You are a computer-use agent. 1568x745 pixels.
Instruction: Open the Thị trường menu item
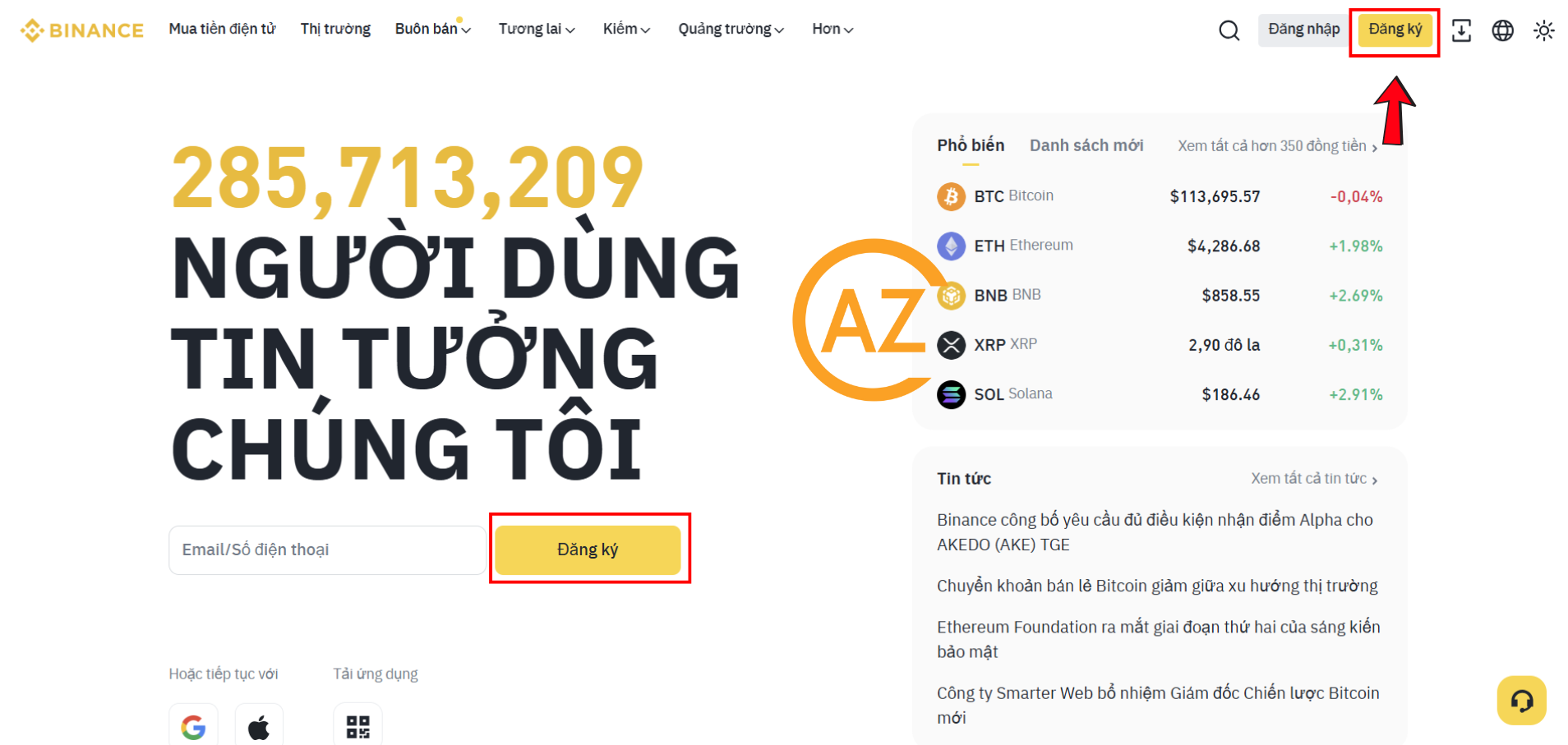tap(335, 29)
